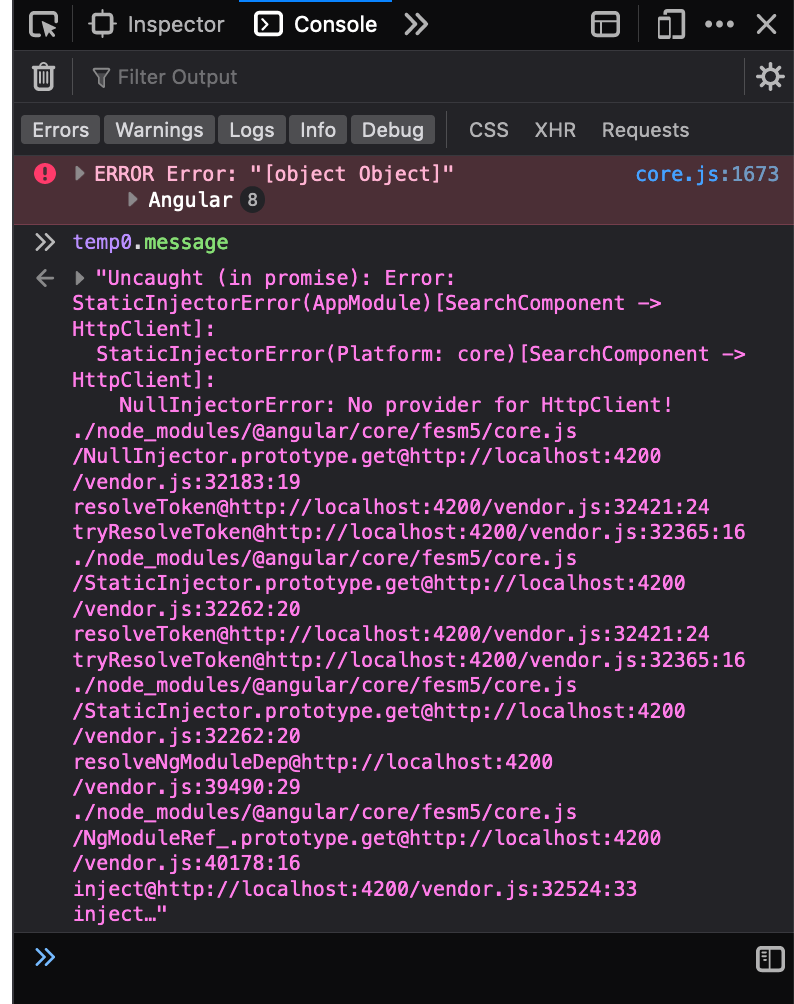Expand the Uncaught promise message output
Viewport: 794px width, 1004px height.
pyautogui.click(x=80, y=278)
